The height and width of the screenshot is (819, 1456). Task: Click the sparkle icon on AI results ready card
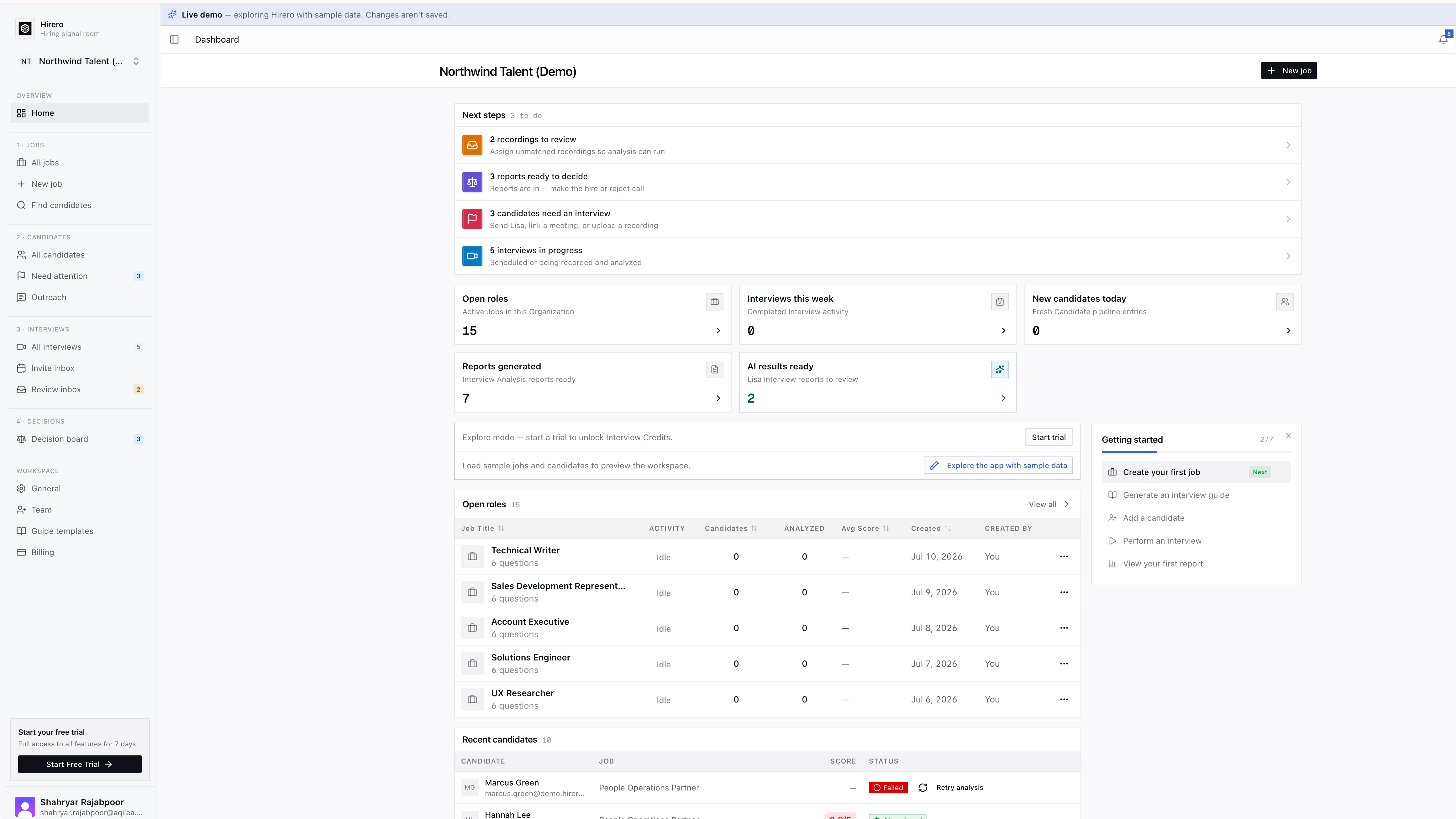click(999, 369)
